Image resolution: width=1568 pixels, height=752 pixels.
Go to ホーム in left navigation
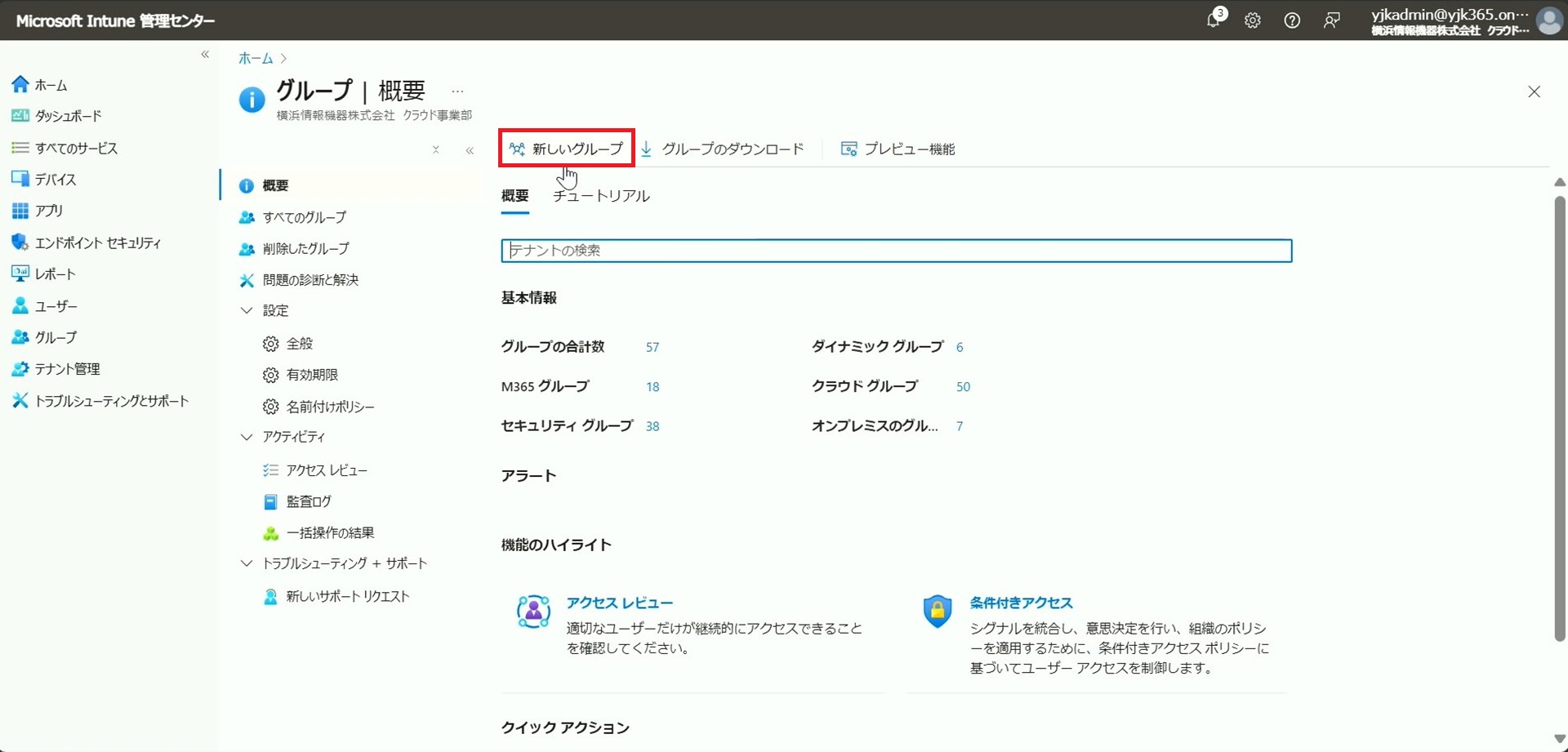pos(51,85)
